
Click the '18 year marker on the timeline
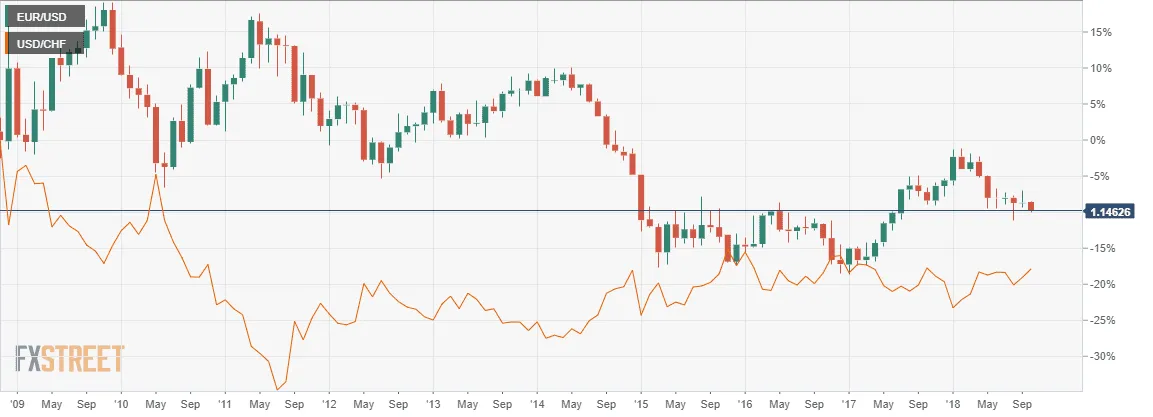pos(953,405)
